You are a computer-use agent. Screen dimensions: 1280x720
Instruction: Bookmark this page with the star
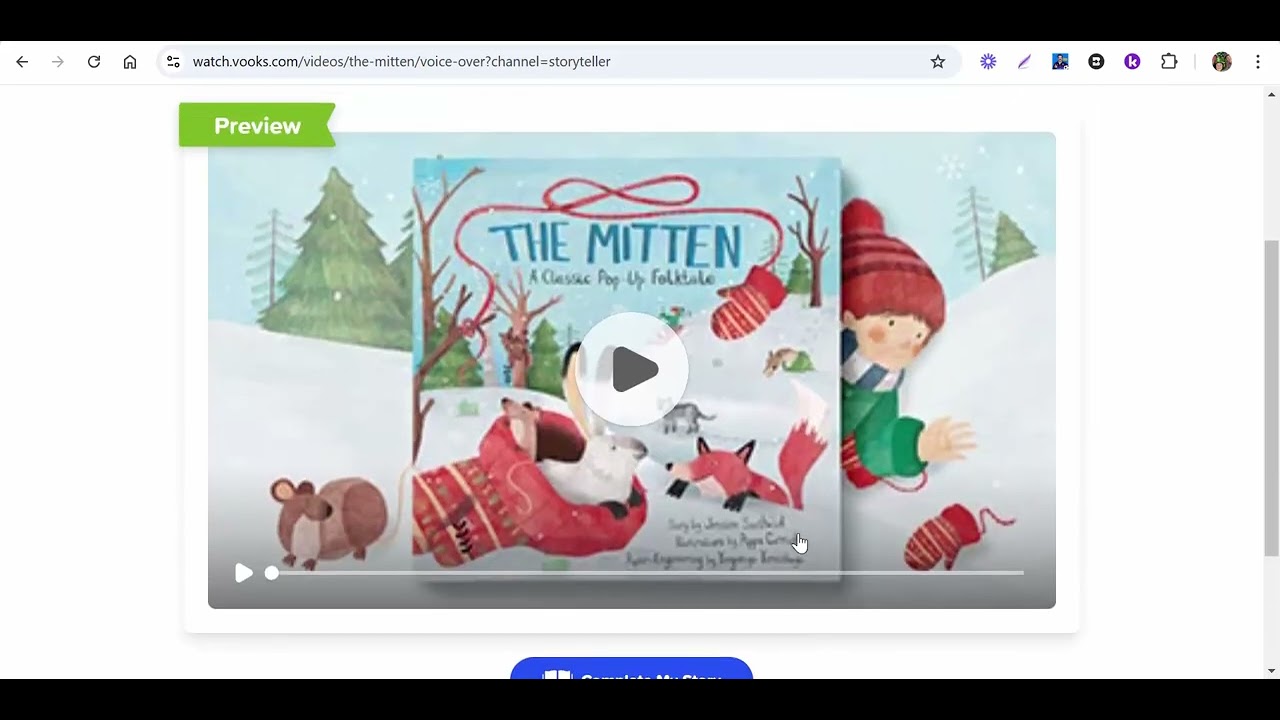pos(938,62)
